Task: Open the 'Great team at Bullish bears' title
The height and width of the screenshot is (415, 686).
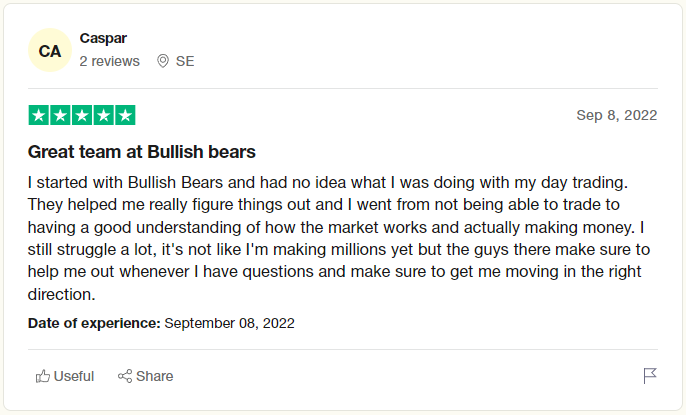Action: click(x=142, y=152)
